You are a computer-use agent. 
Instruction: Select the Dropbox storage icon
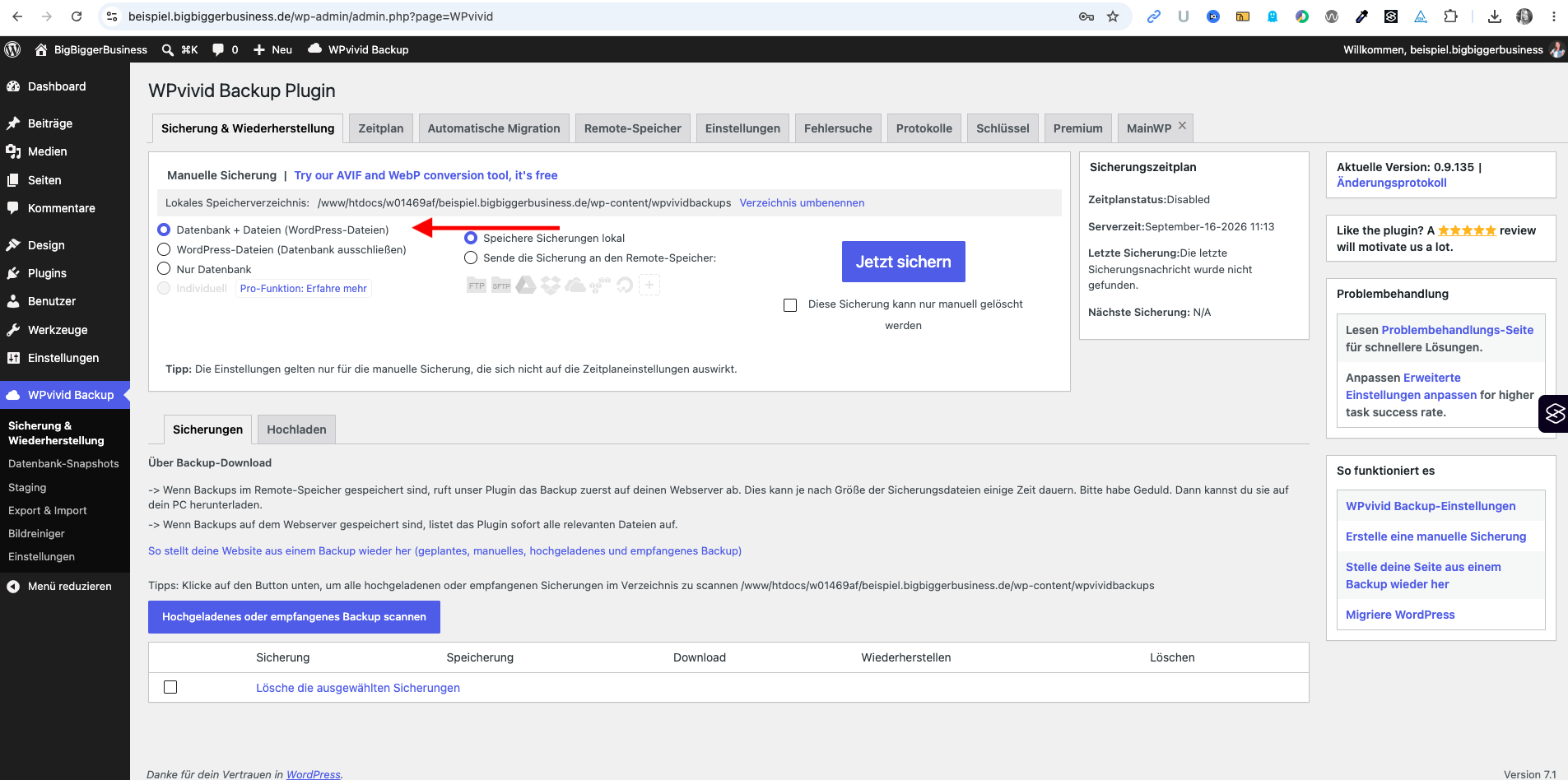click(551, 286)
